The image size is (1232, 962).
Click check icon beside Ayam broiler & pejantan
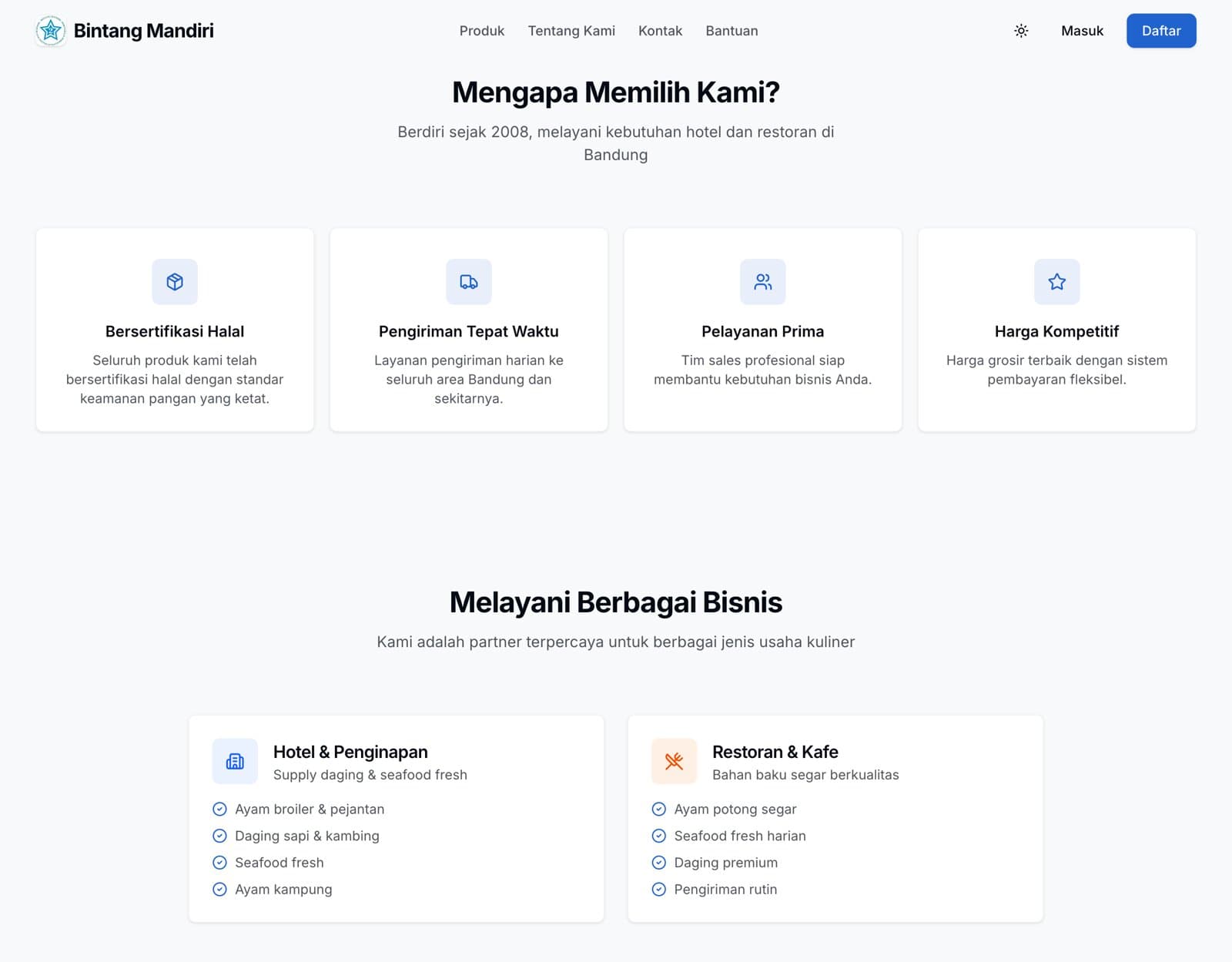click(219, 809)
